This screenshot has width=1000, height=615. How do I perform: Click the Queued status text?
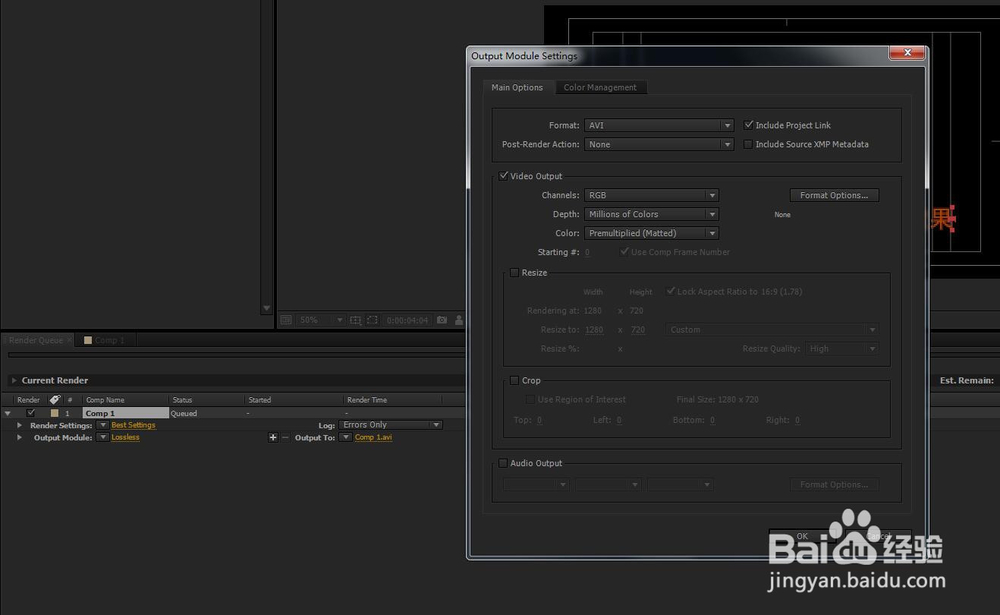[184, 413]
